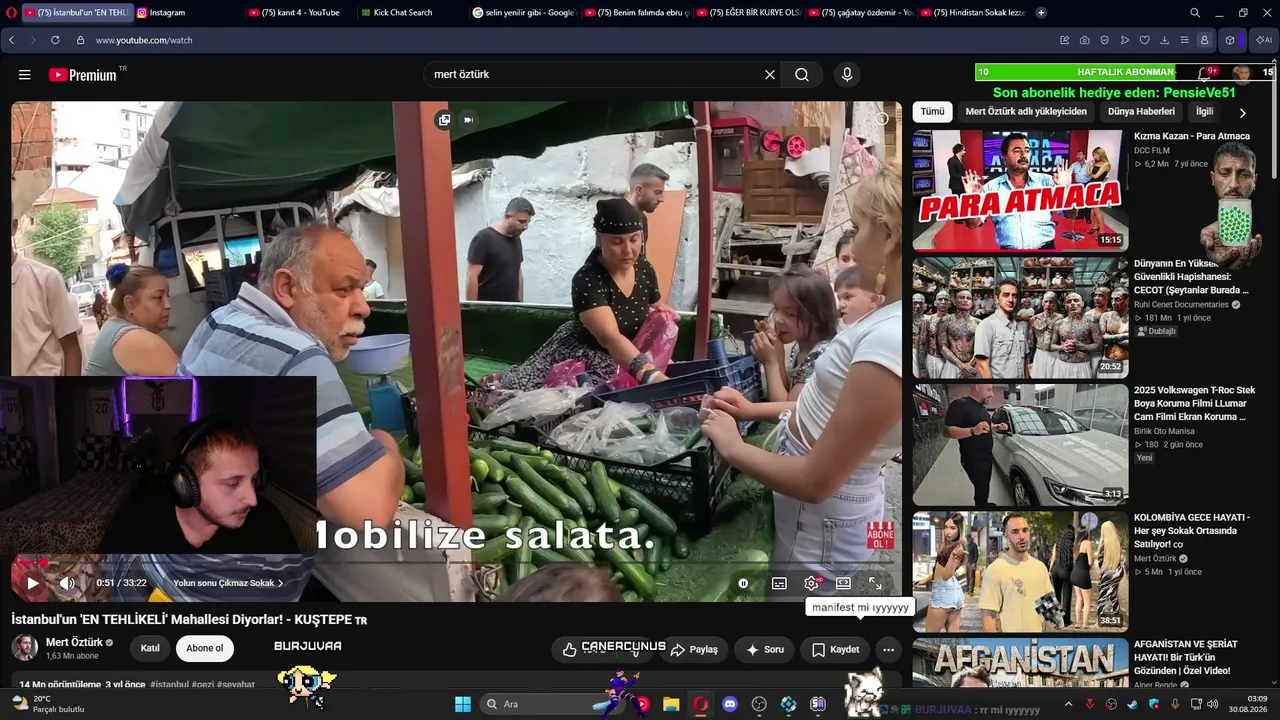
Task: Like the video
Action: [572, 649]
